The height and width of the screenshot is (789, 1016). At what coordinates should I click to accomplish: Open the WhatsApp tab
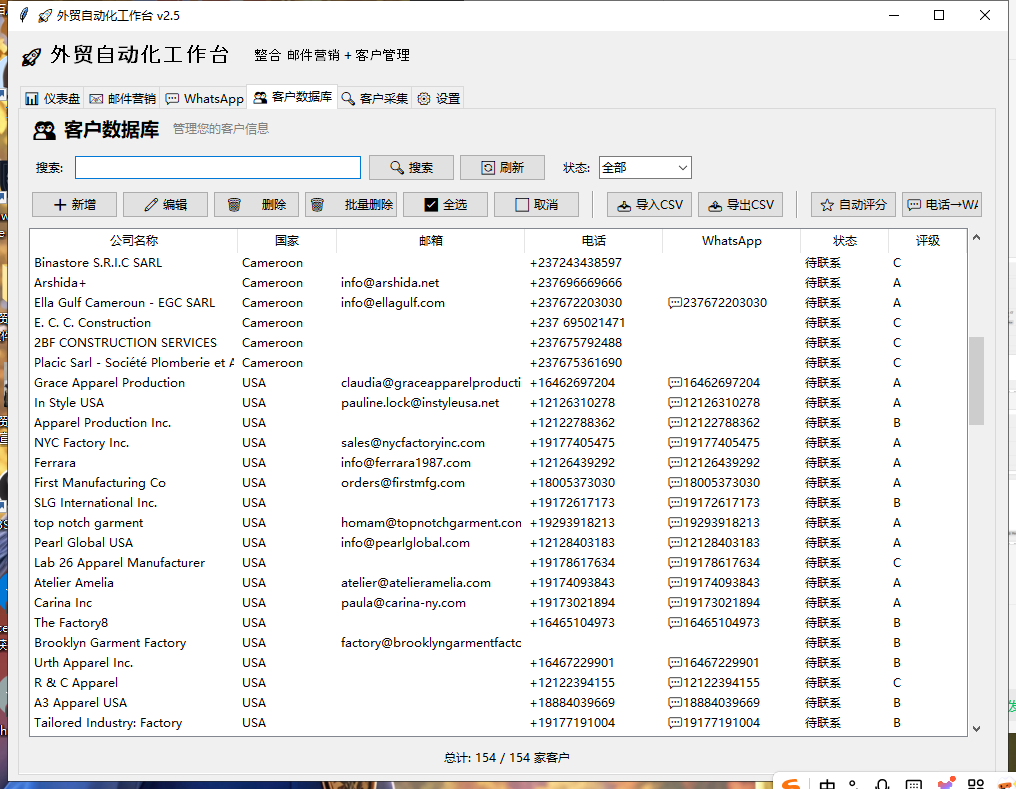pyautogui.click(x=204, y=98)
